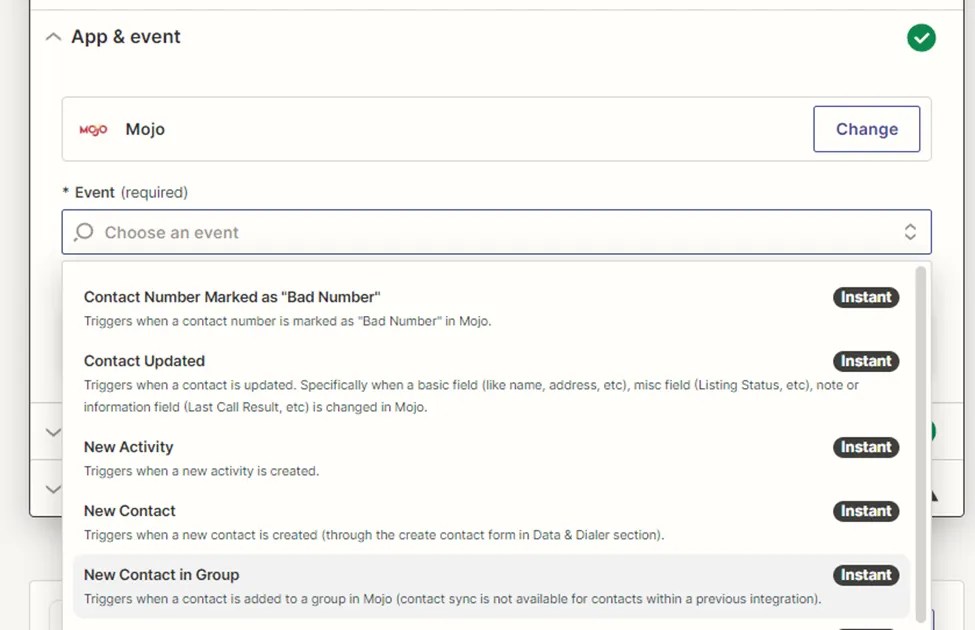Click the Instant badge next to Contact Updated
975x630 pixels.
pyautogui.click(x=865, y=361)
